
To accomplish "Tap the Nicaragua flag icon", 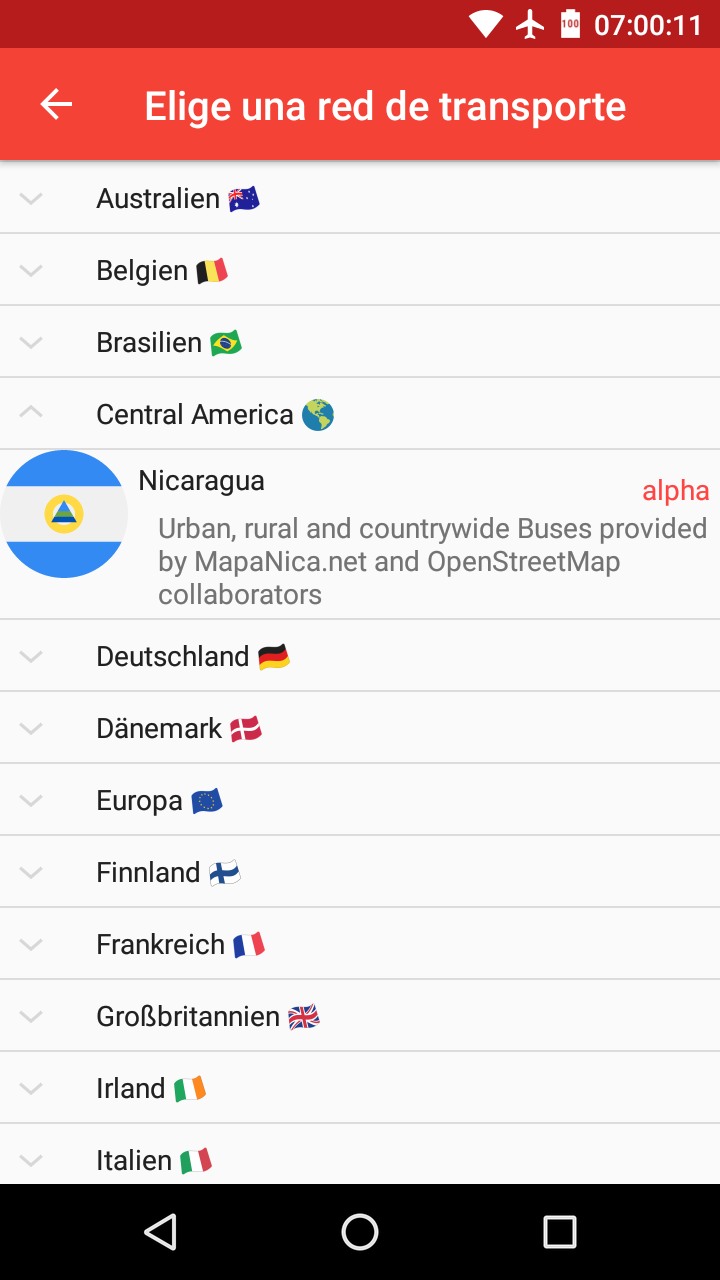I will click(x=64, y=514).
